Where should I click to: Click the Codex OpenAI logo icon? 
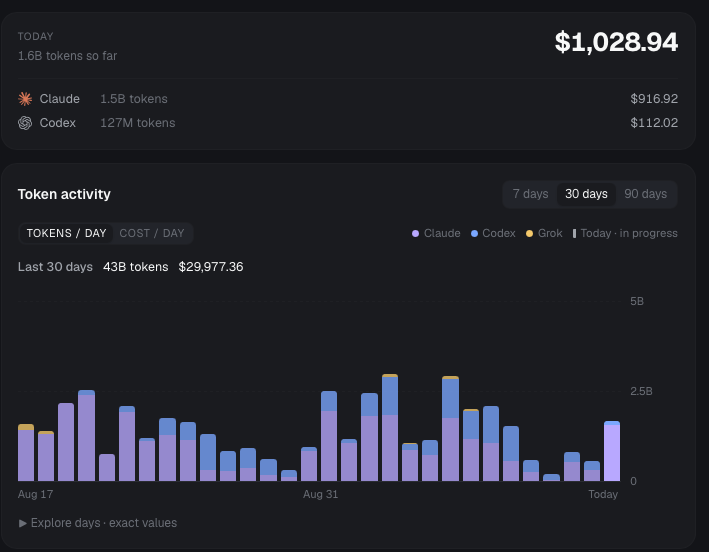click(25, 123)
